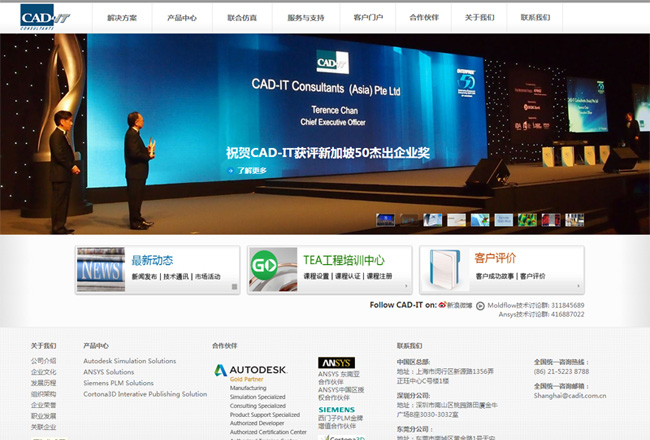The height and width of the screenshot is (440, 650).
Task: Click the ANSYS partner logo
Action: (x=336, y=363)
